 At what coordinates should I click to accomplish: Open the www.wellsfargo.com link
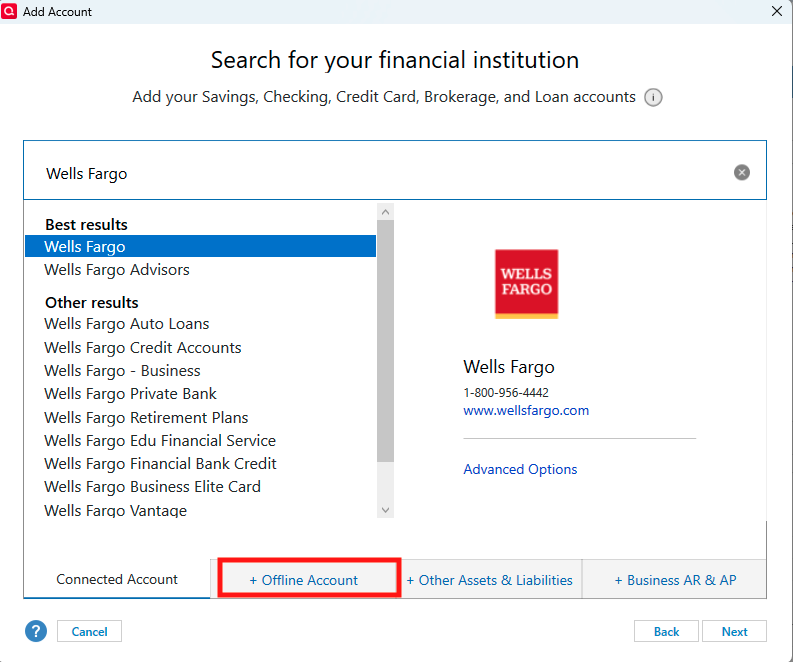pos(526,410)
